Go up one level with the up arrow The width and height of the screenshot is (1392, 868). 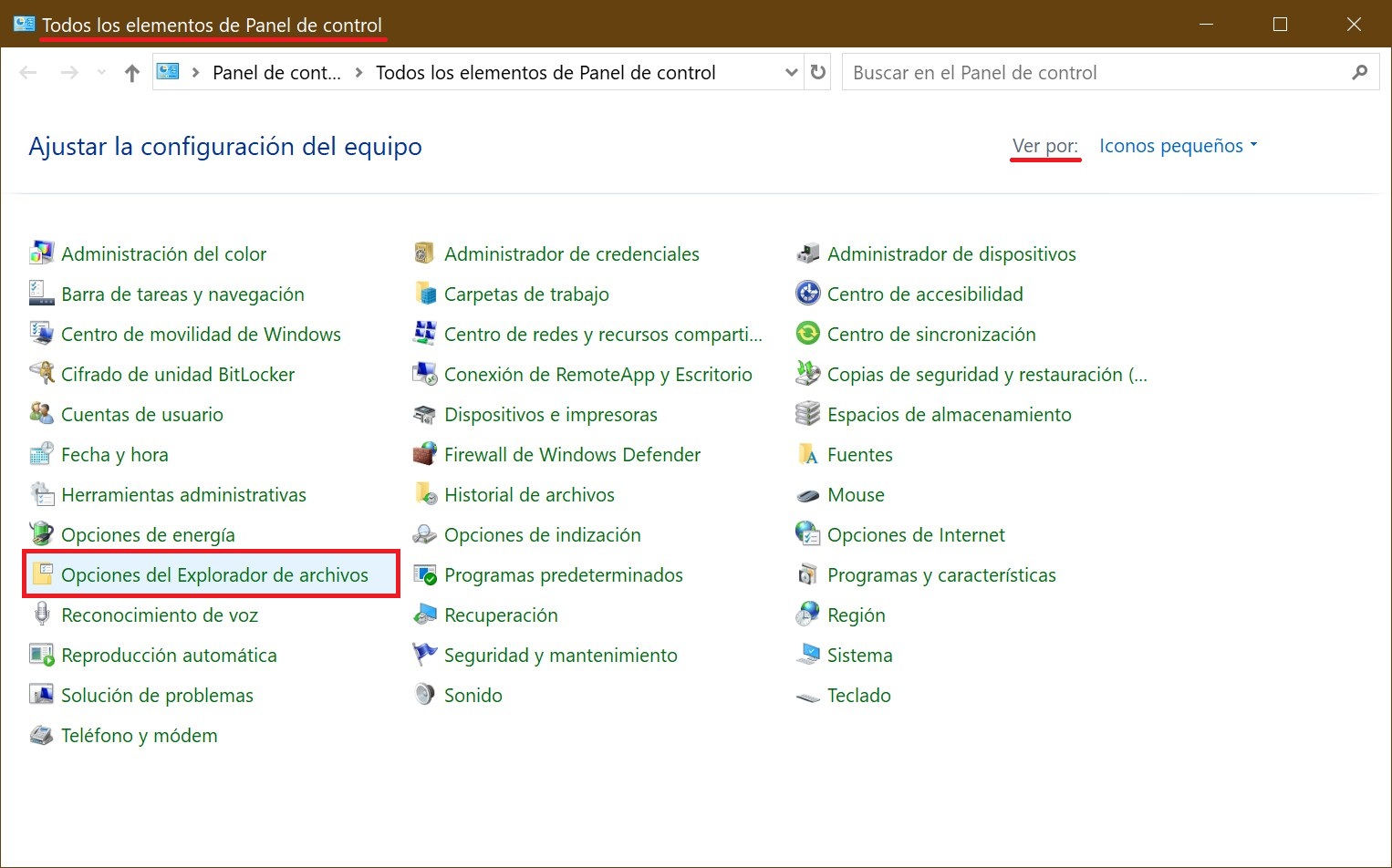132,73
